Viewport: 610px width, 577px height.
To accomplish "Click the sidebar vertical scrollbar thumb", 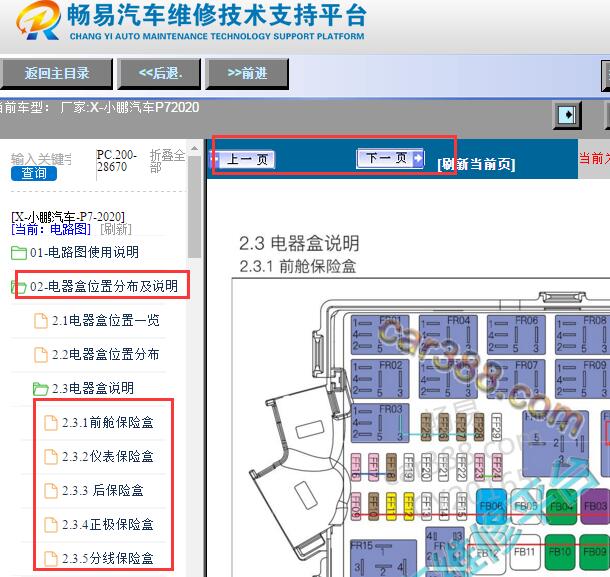I will [195, 206].
